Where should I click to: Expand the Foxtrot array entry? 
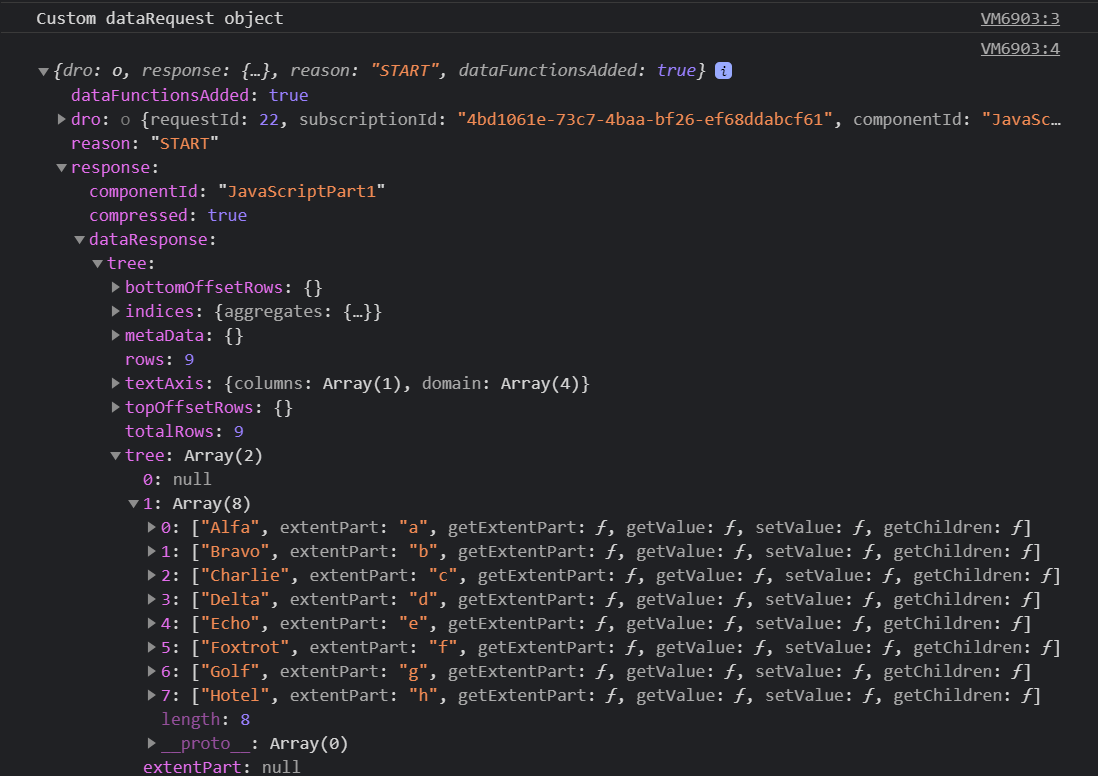[151, 647]
